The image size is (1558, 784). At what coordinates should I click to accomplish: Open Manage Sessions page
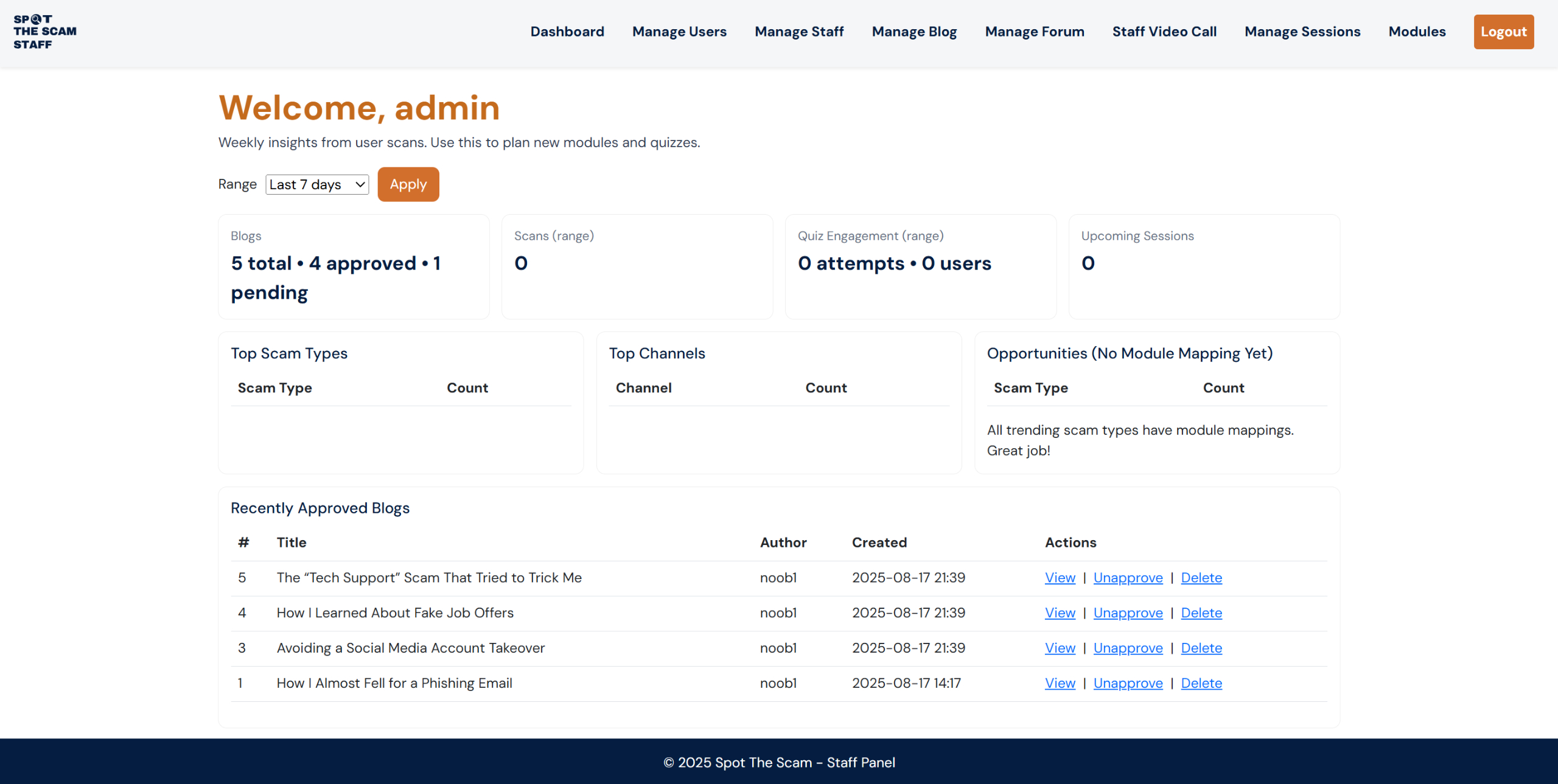[1302, 32]
